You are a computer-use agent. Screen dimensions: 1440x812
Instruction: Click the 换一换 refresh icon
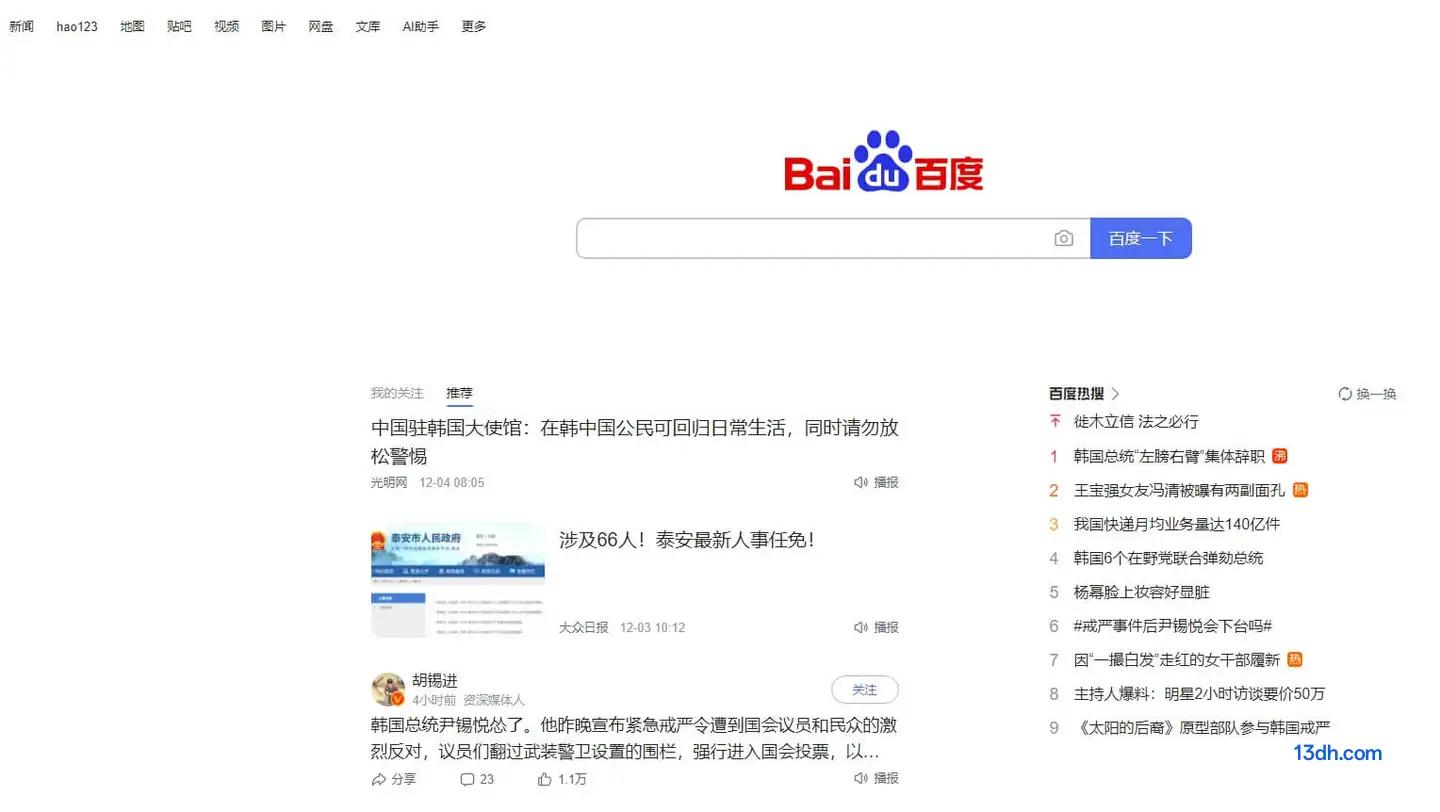coord(1345,394)
